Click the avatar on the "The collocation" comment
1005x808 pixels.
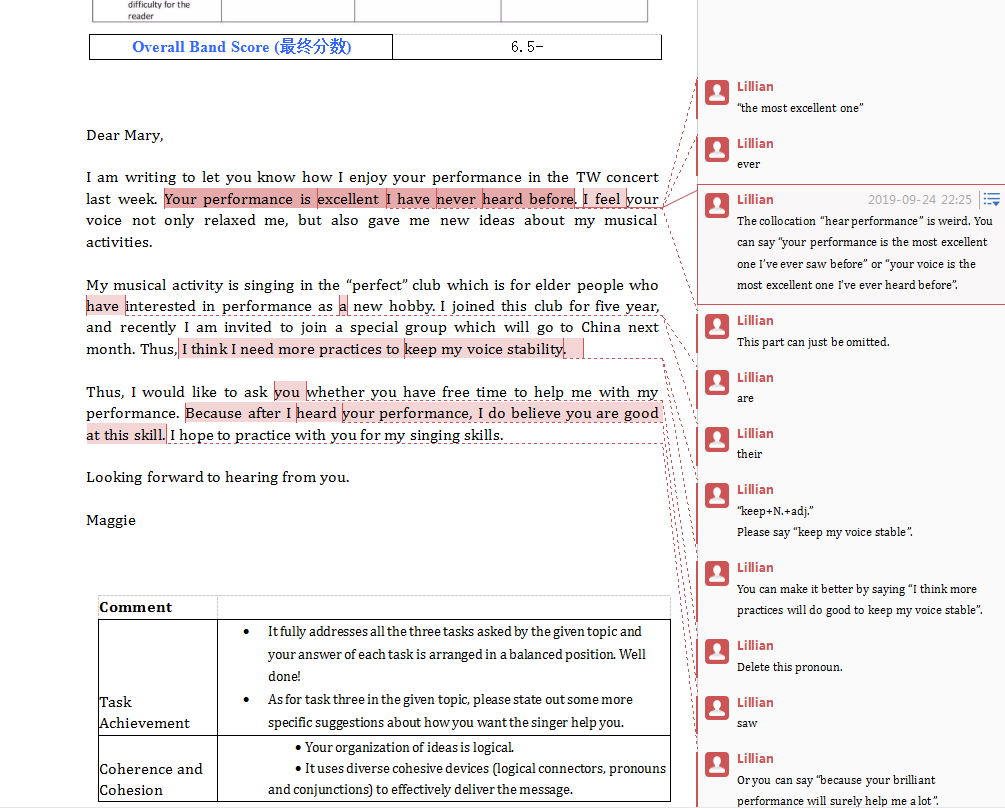[x=717, y=205]
